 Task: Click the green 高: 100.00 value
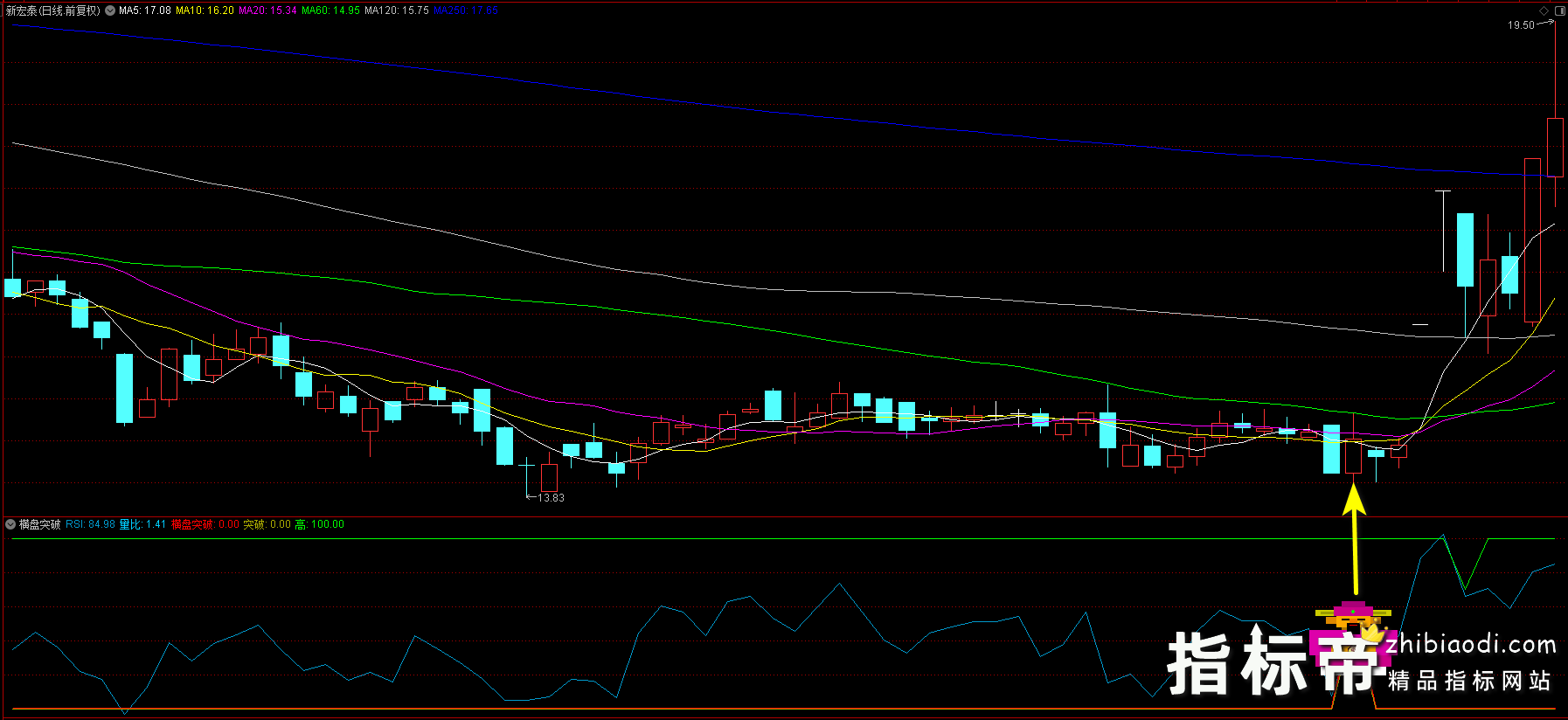click(x=320, y=524)
